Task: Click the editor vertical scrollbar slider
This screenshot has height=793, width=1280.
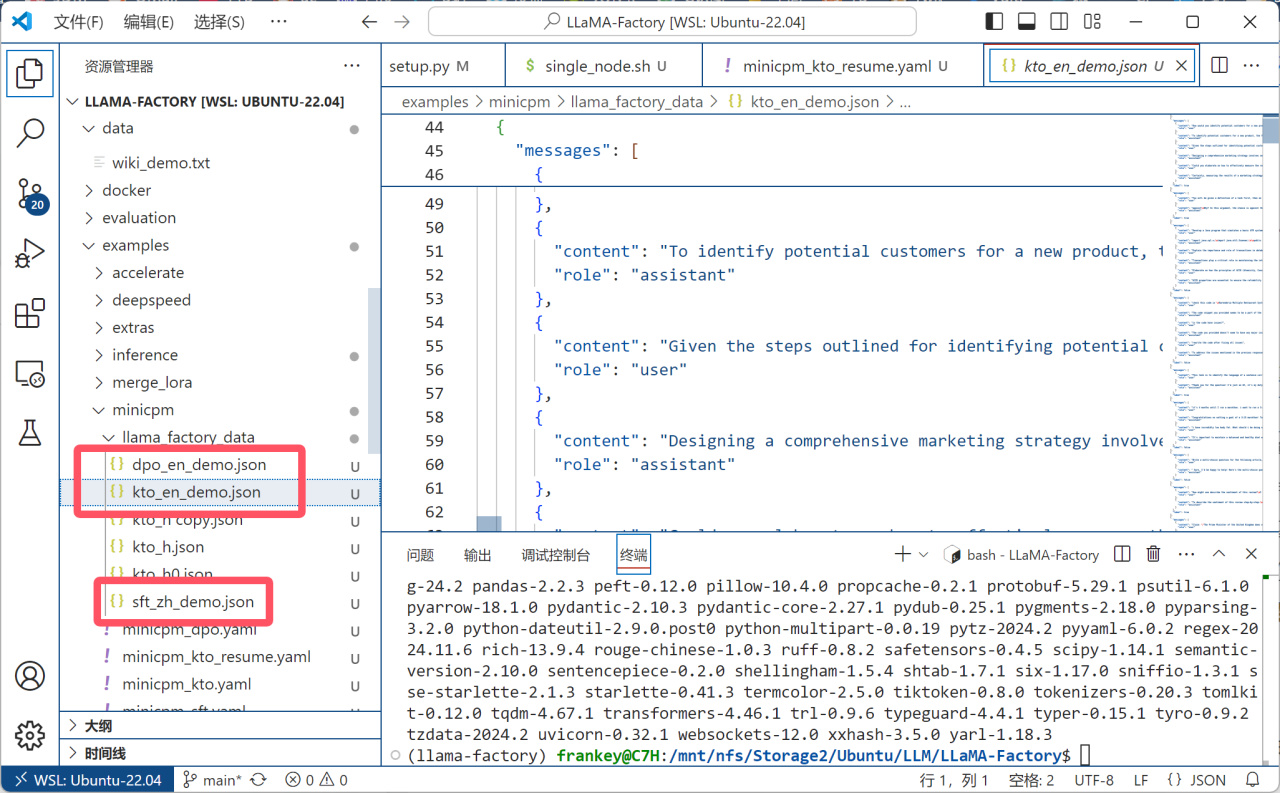Action: click(x=1271, y=131)
